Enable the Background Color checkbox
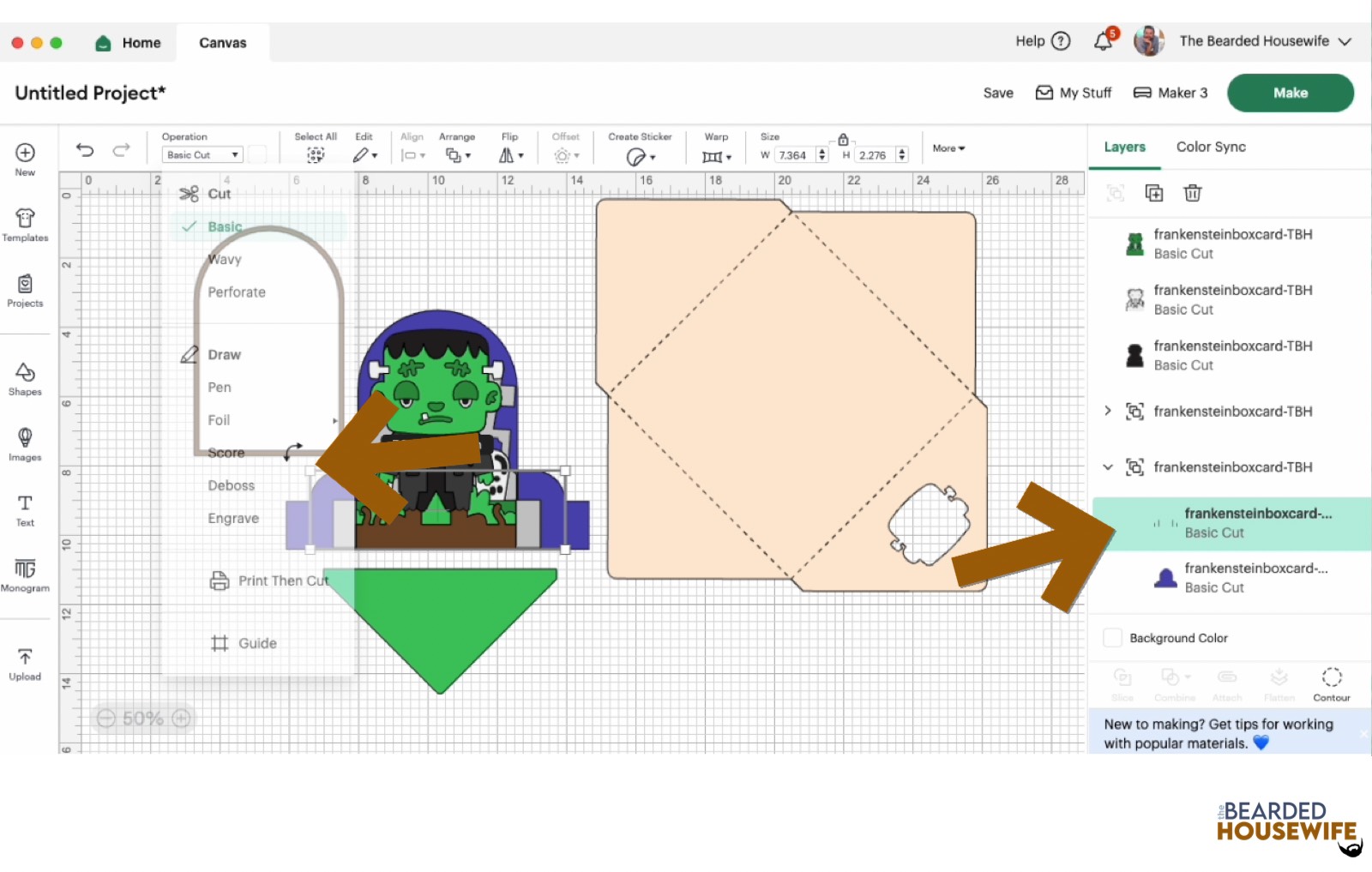 (1112, 638)
